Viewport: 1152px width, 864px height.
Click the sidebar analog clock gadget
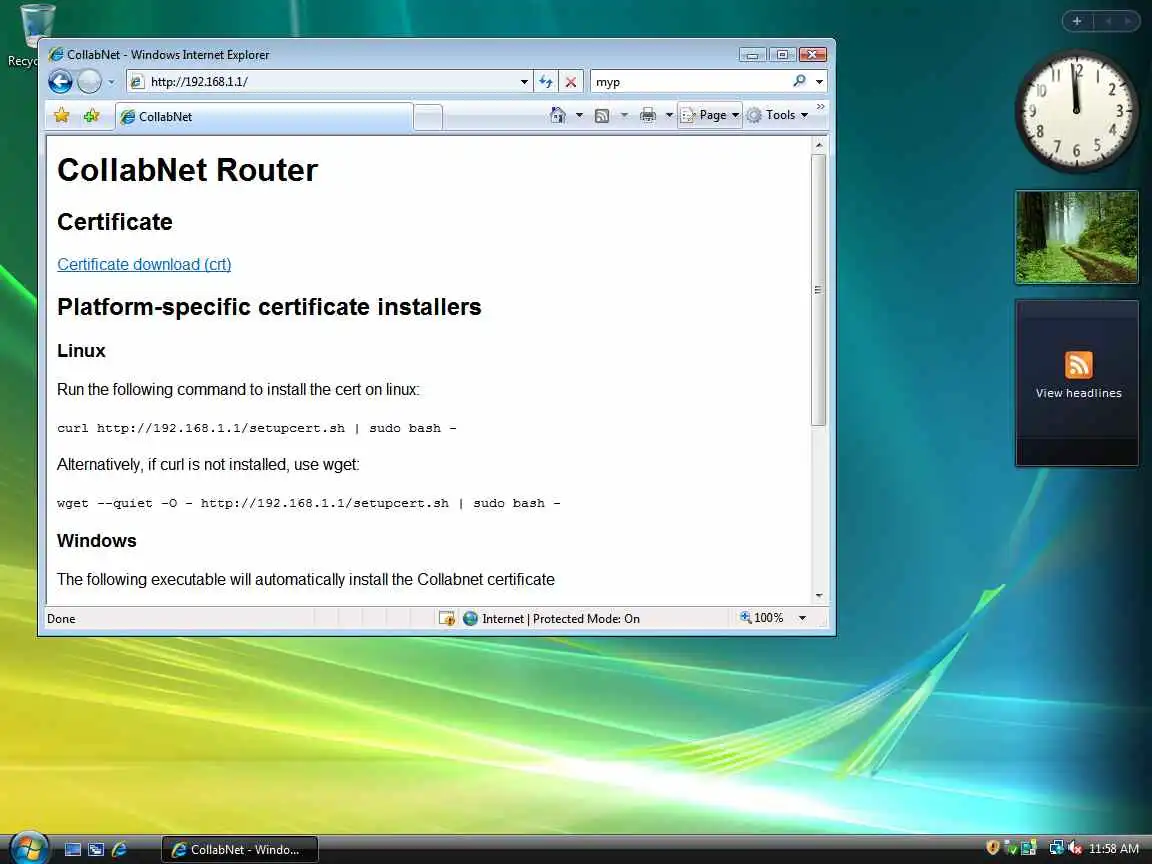pyautogui.click(x=1076, y=111)
